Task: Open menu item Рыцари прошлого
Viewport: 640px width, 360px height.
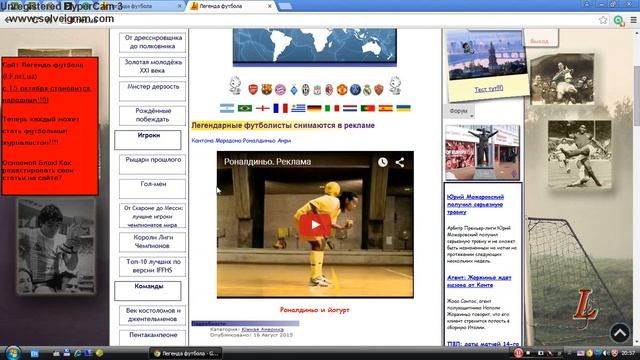Action: pos(153,164)
